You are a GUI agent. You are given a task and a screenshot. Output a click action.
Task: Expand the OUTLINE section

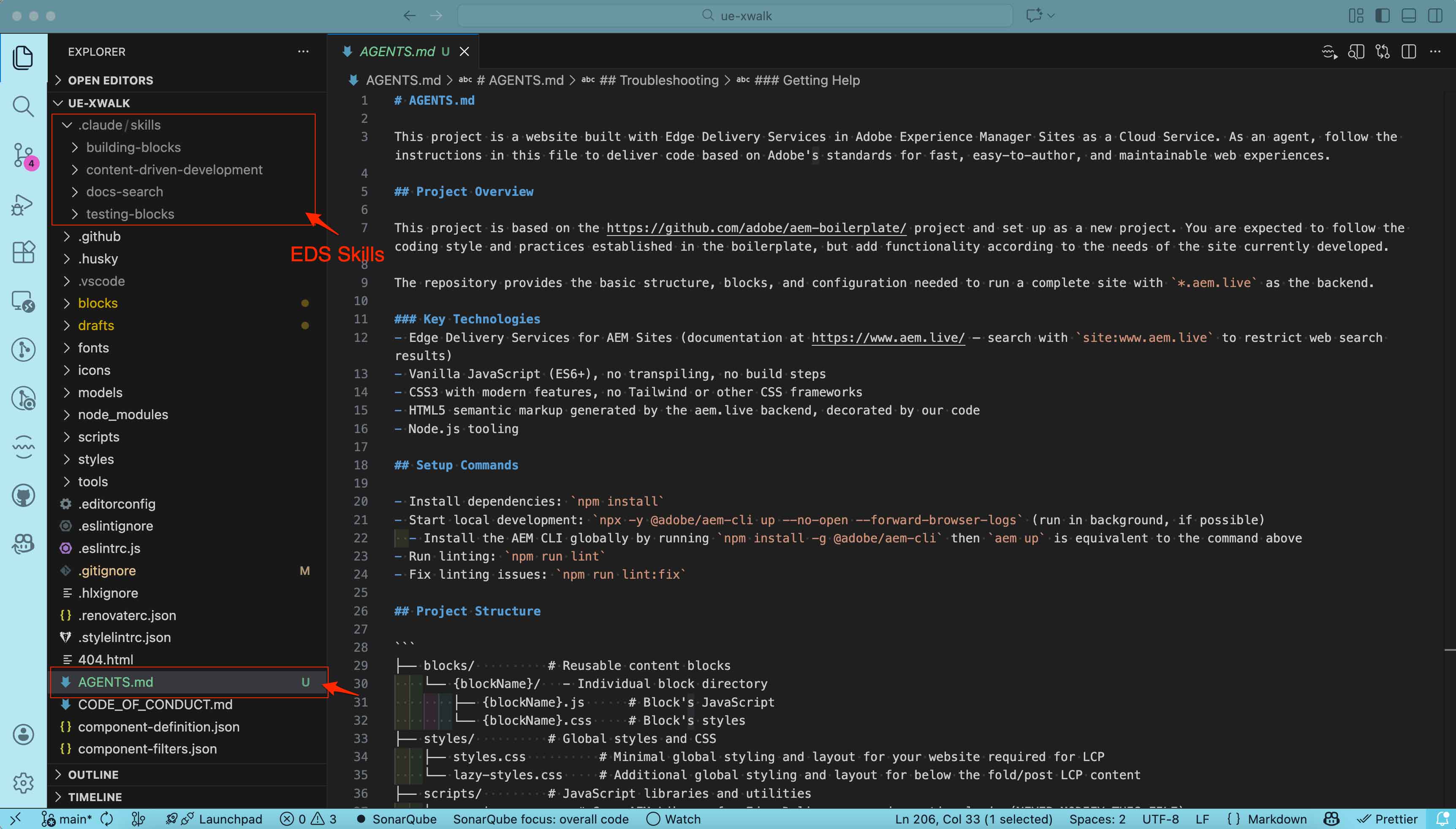click(x=94, y=775)
